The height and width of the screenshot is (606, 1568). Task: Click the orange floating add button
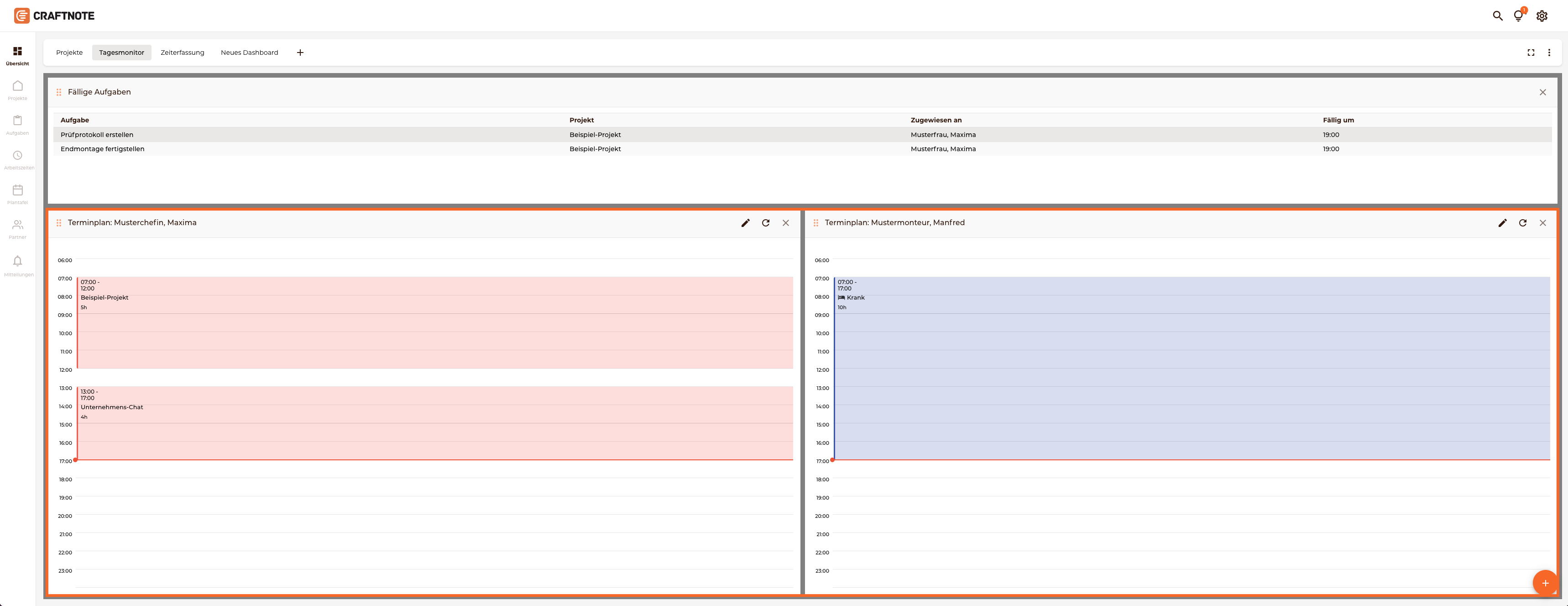pyautogui.click(x=1545, y=583)
